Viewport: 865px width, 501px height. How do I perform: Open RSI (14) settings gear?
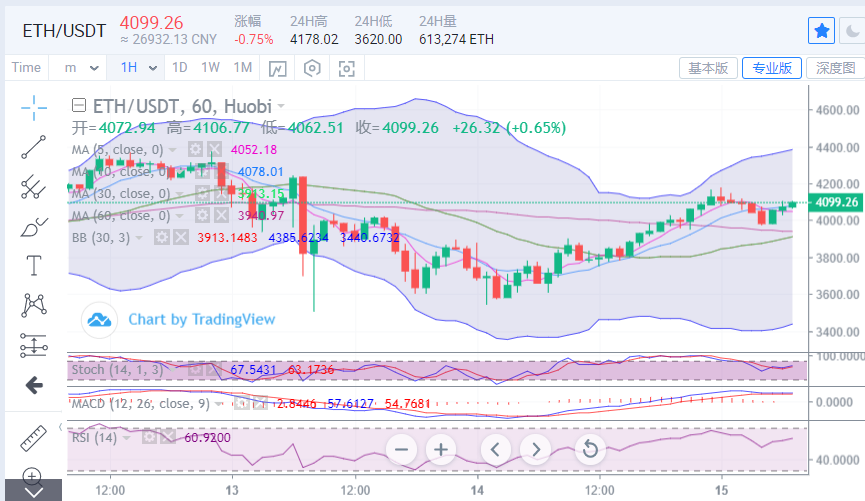[x=149, y=438]
